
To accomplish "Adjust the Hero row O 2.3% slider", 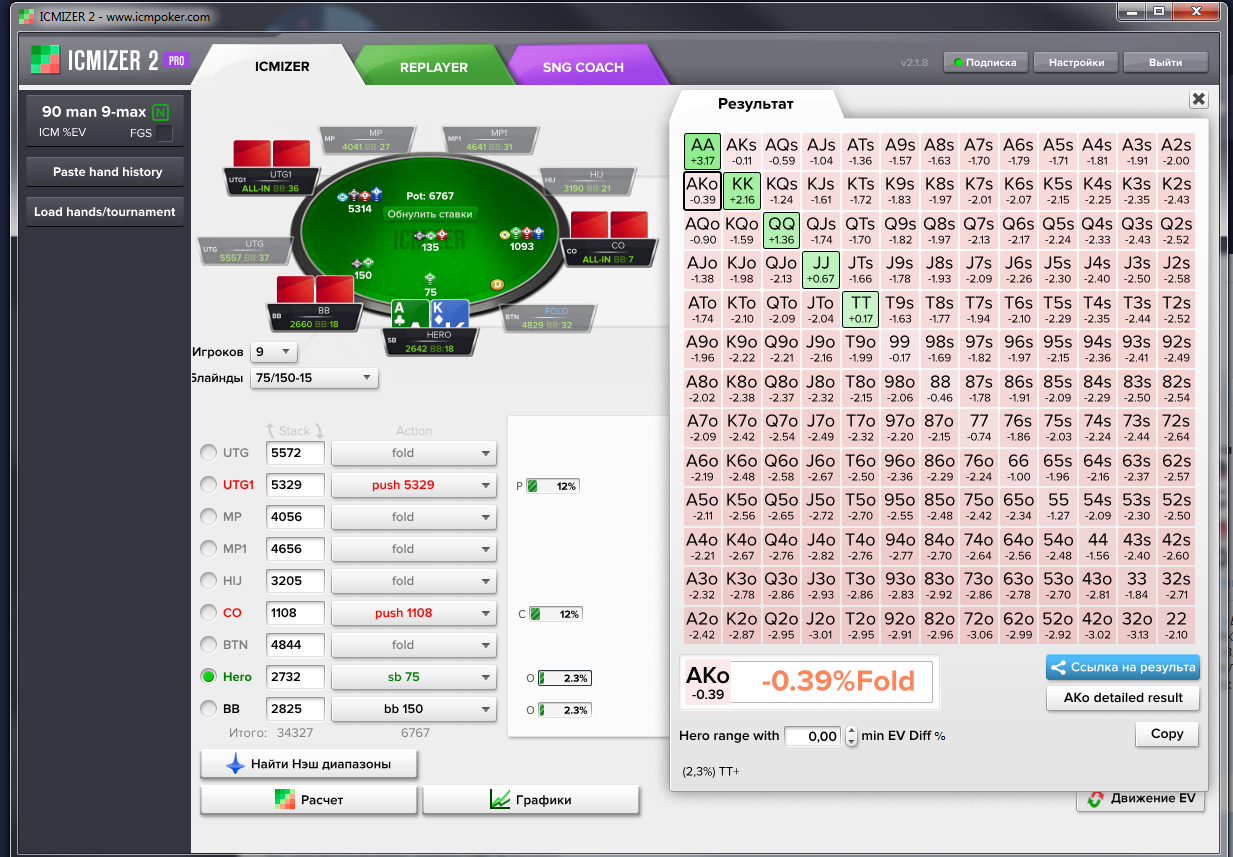I will (565, 678).
